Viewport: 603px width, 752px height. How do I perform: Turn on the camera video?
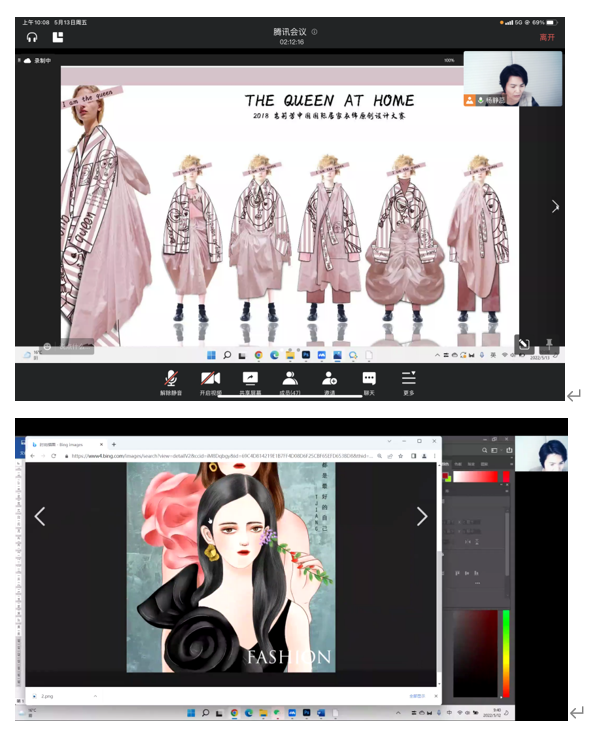click(x=210, y=379)
